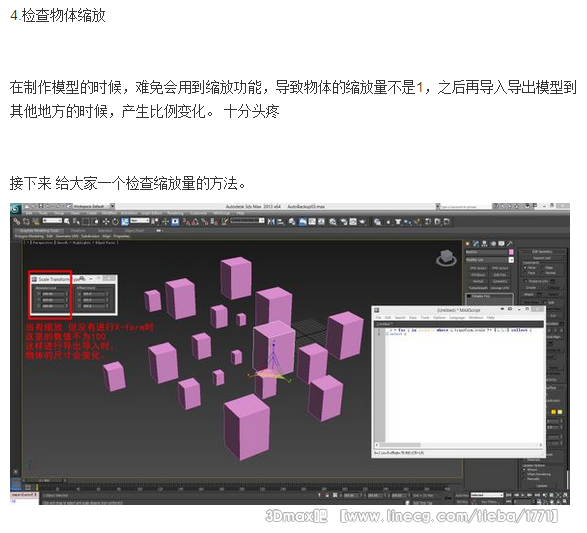
Task: Click the Align tool icon
Action: pyautogui.click(x=281, y=222)
